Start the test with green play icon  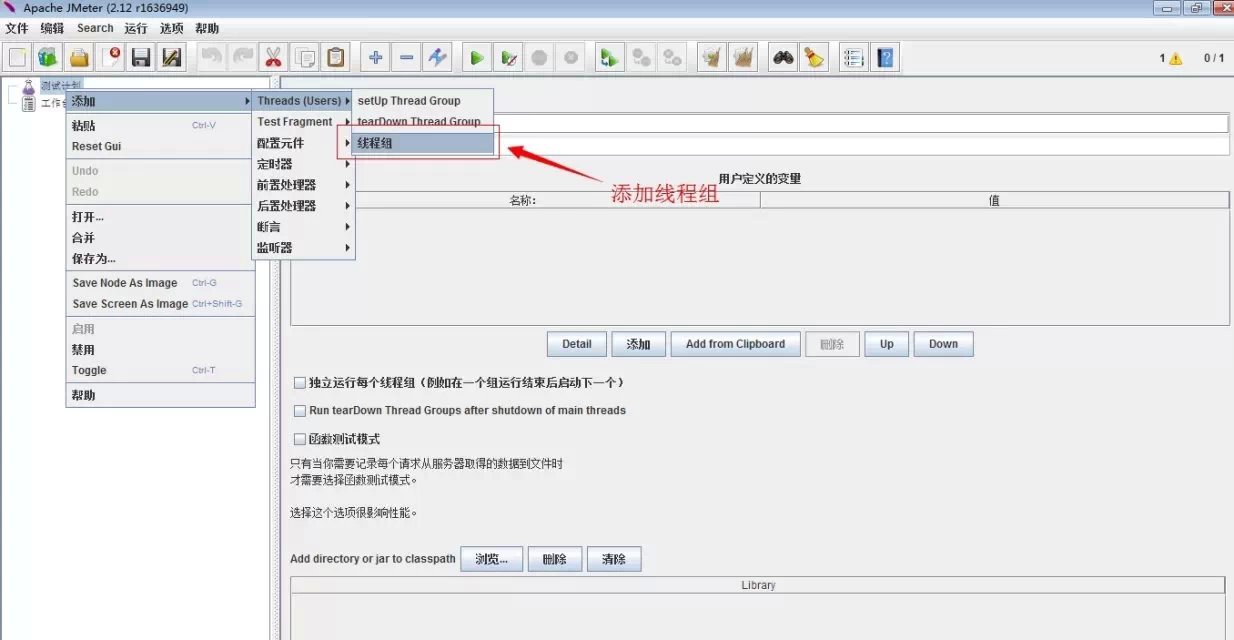pos(477,58)
